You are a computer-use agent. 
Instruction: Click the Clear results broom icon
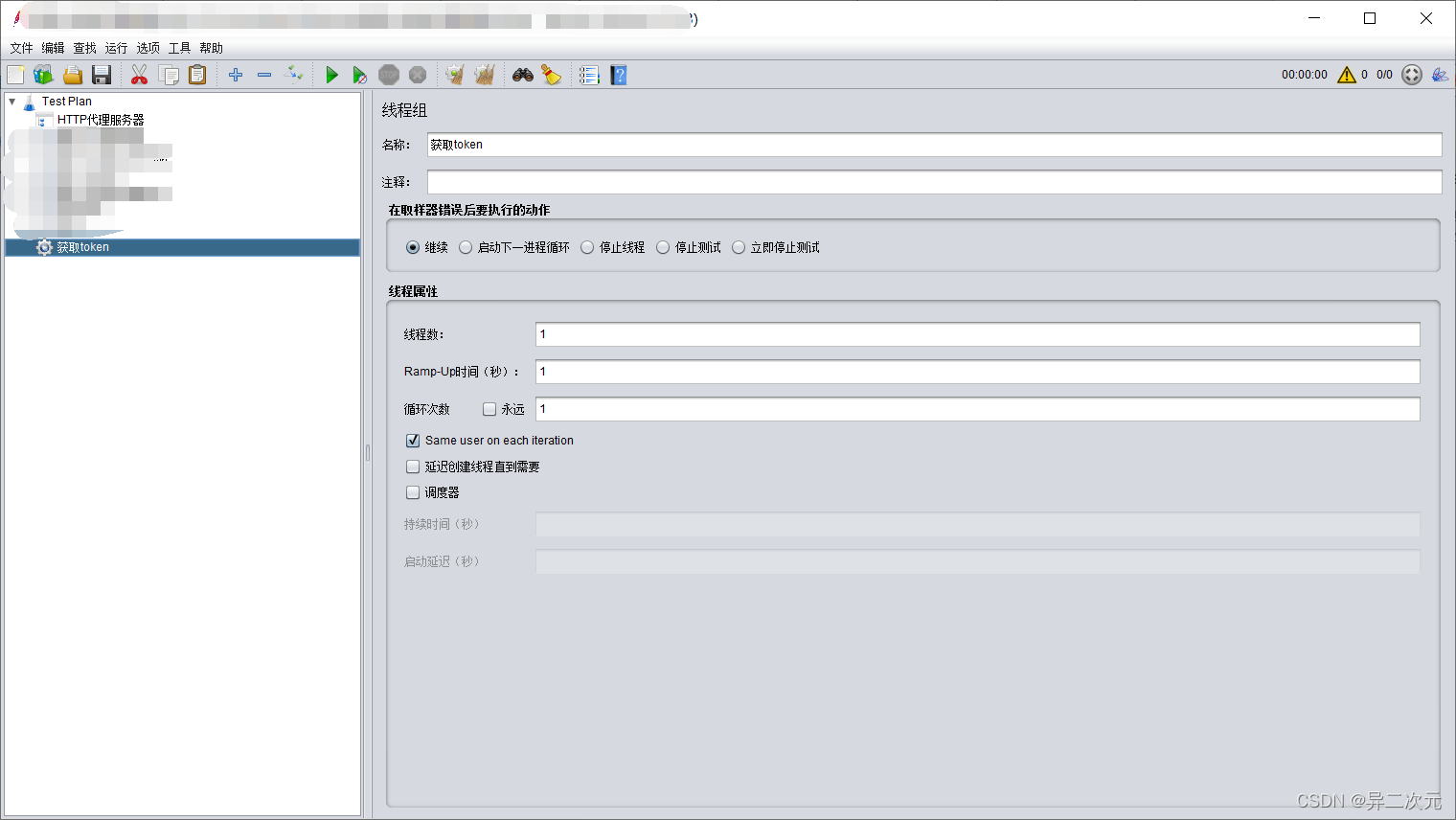(x=455, y=75)
